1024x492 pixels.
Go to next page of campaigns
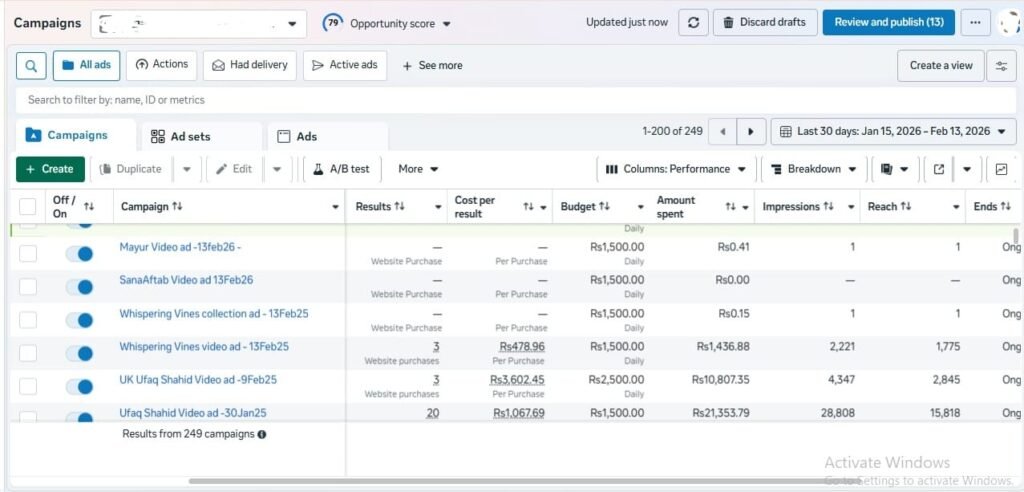tap(751, 132)
